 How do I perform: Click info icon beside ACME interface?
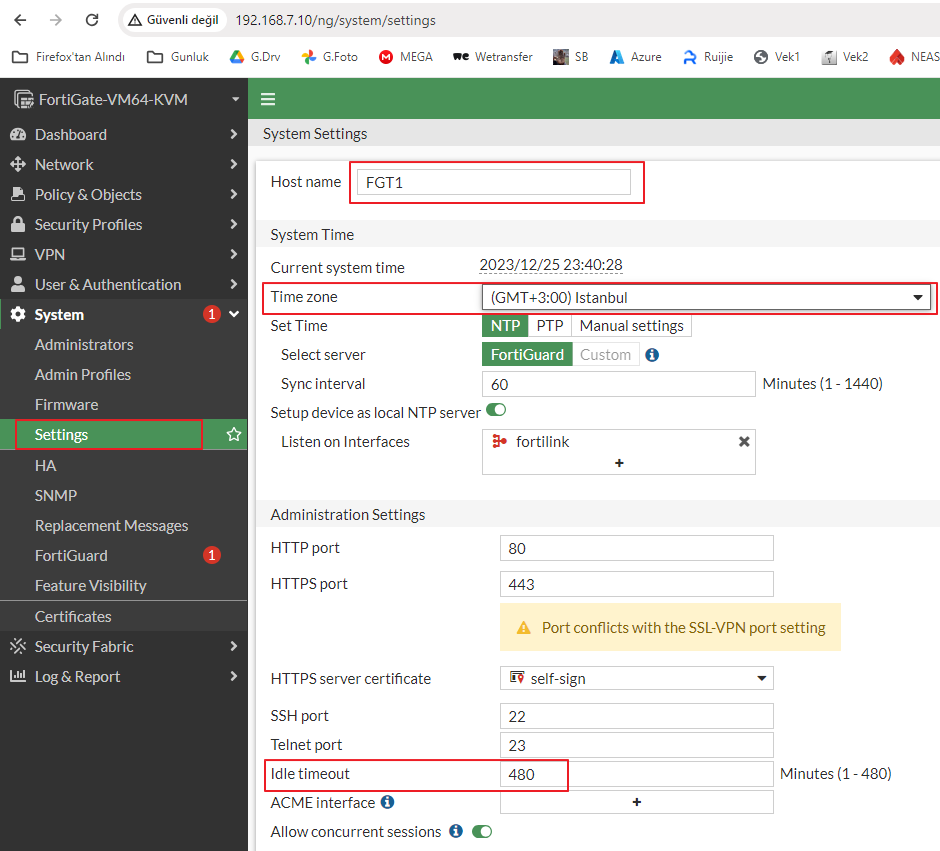click(x=388, y=802)
